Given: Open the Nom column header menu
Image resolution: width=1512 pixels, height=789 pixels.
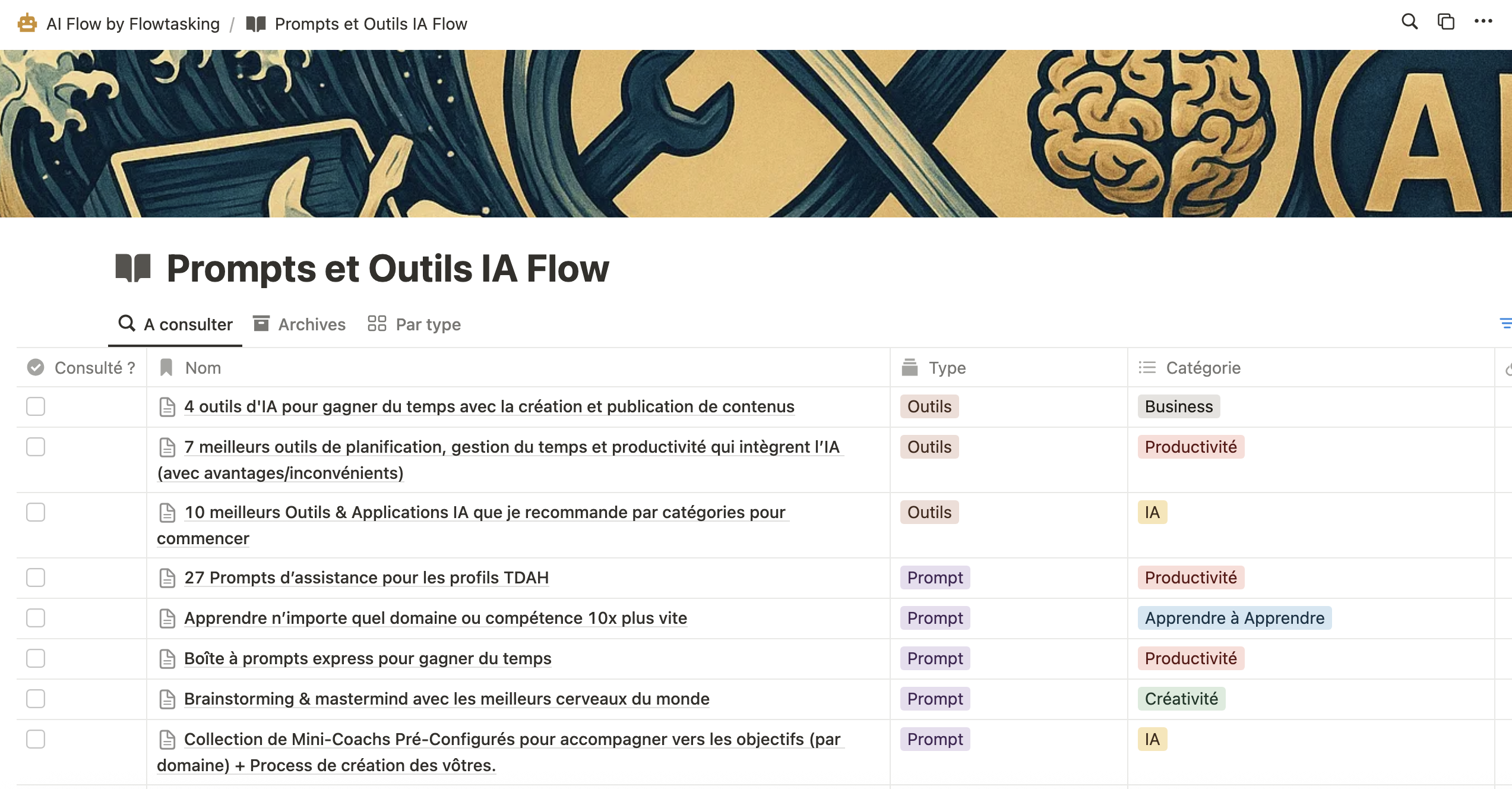Looking at the screenshot, I should (203, 368).
